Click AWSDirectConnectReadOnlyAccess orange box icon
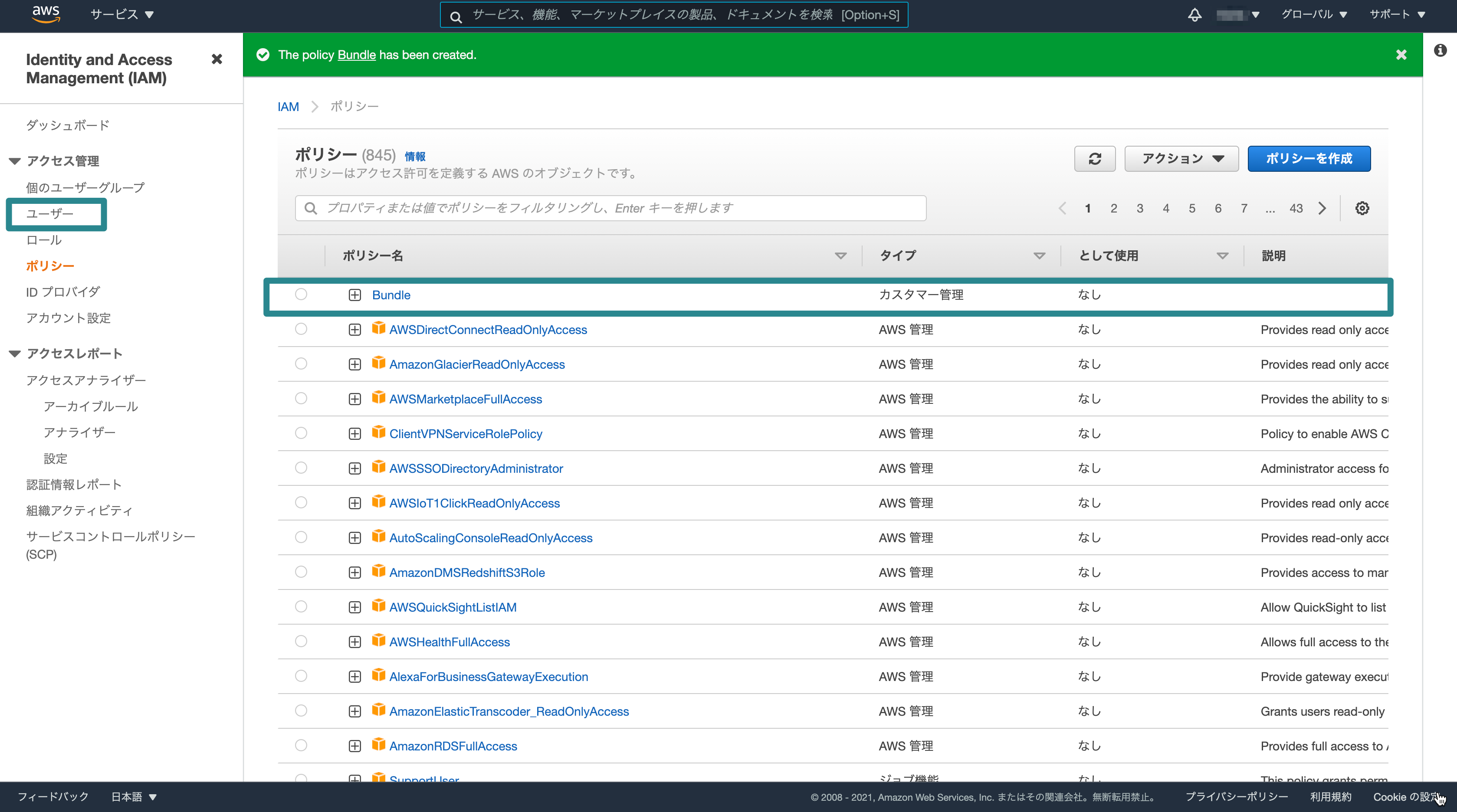This screenshot has height=812, width=1457. tap(378, 328)
